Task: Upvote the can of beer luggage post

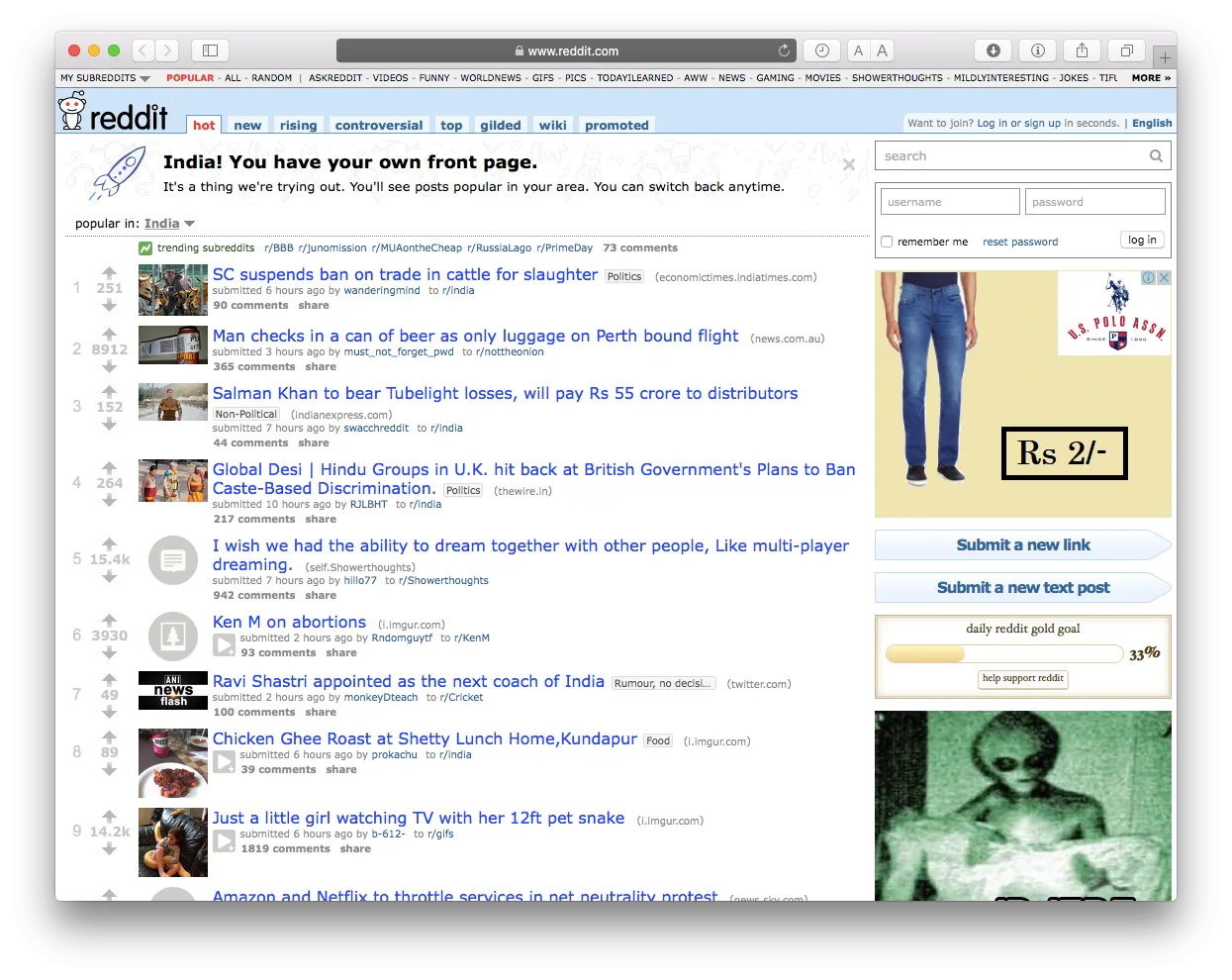Action: [110, 334]
